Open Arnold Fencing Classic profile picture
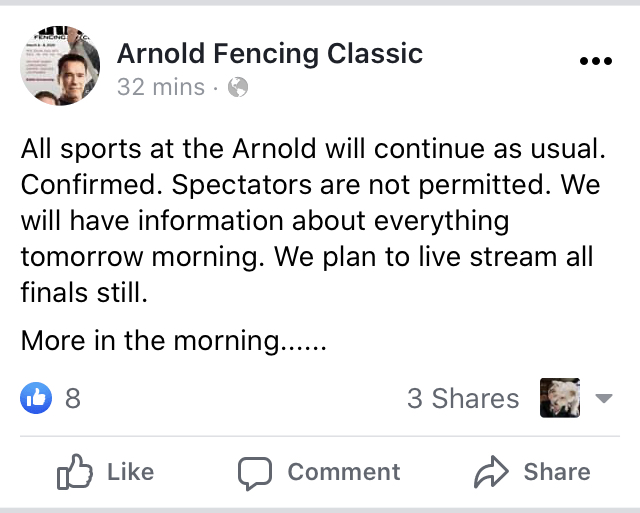 (x=60, y=64)
